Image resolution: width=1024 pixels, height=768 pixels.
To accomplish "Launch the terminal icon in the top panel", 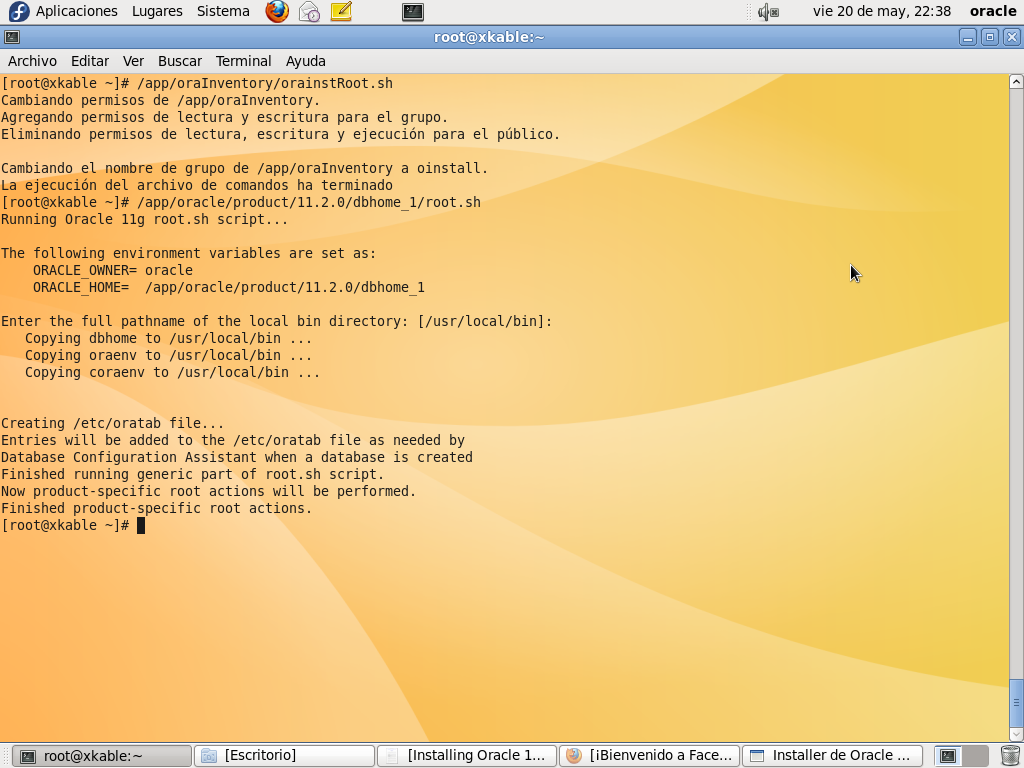I will (413, 11).
